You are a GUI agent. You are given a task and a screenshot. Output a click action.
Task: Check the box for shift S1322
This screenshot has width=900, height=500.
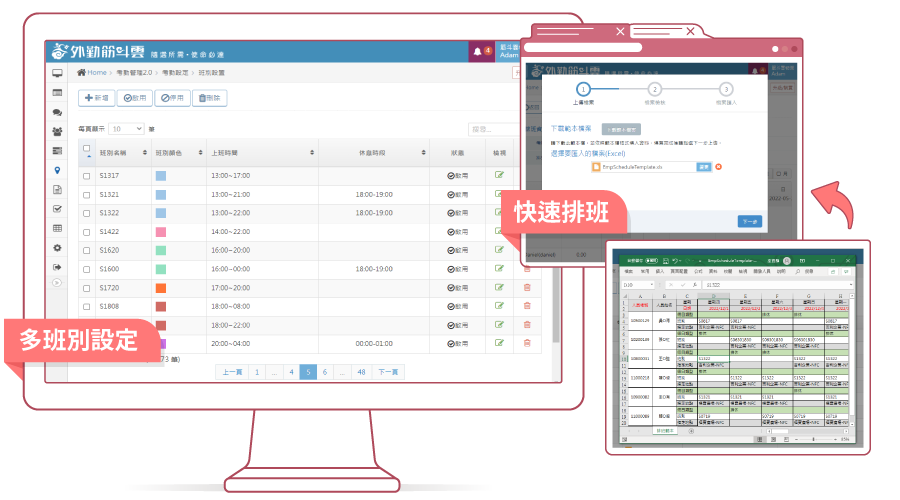[87, 214]
